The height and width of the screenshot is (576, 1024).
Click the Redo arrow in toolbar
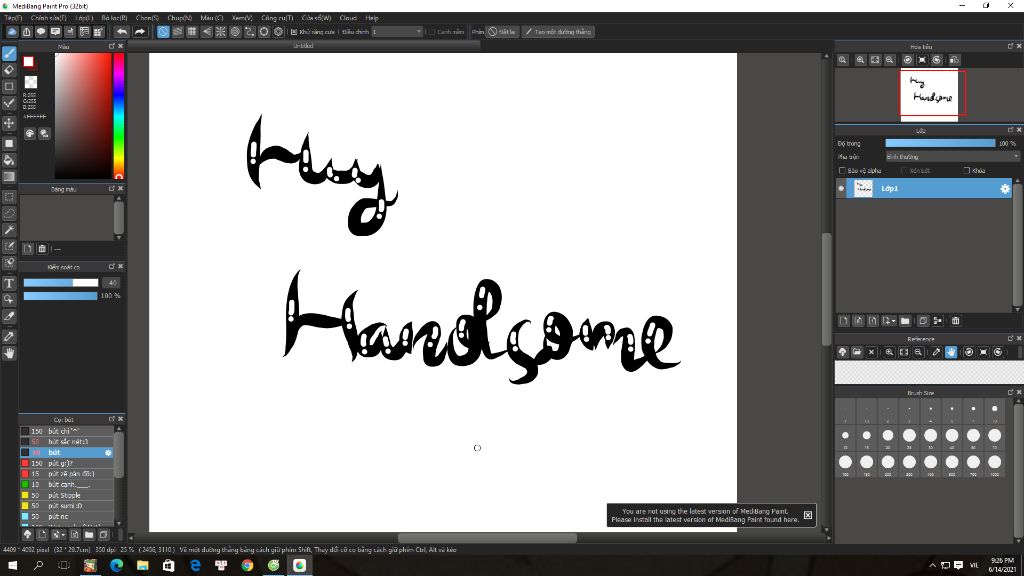pos(140,31)
